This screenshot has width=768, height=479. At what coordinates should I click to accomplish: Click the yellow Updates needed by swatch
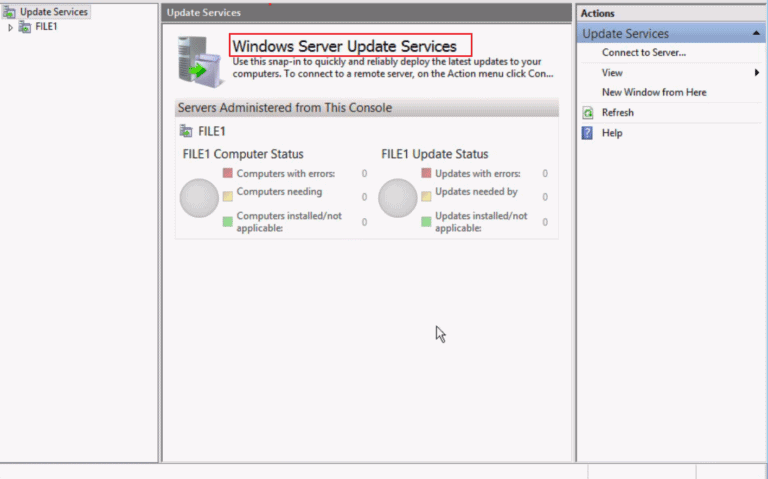426,196
